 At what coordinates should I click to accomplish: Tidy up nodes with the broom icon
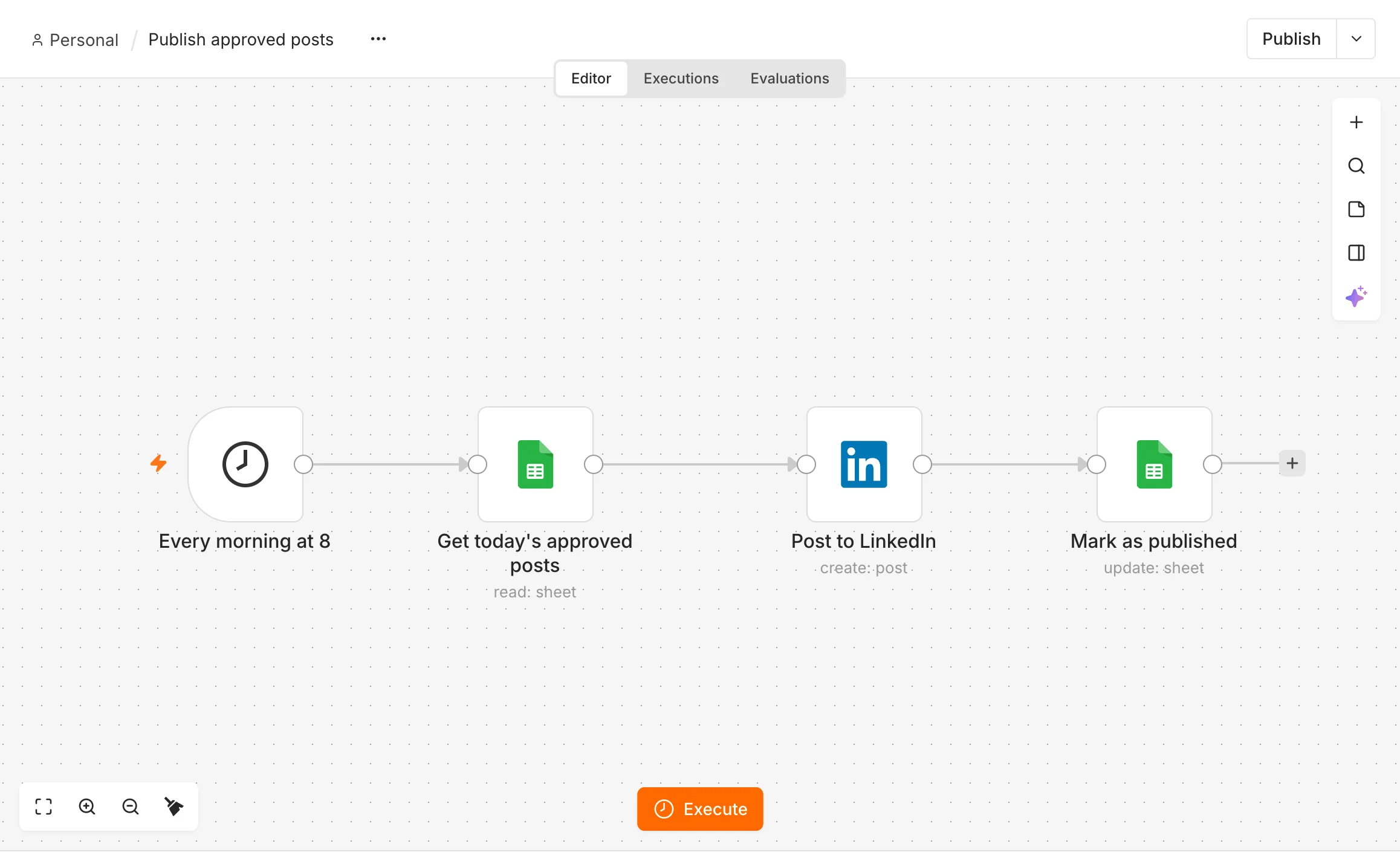(x=174, y=807)
